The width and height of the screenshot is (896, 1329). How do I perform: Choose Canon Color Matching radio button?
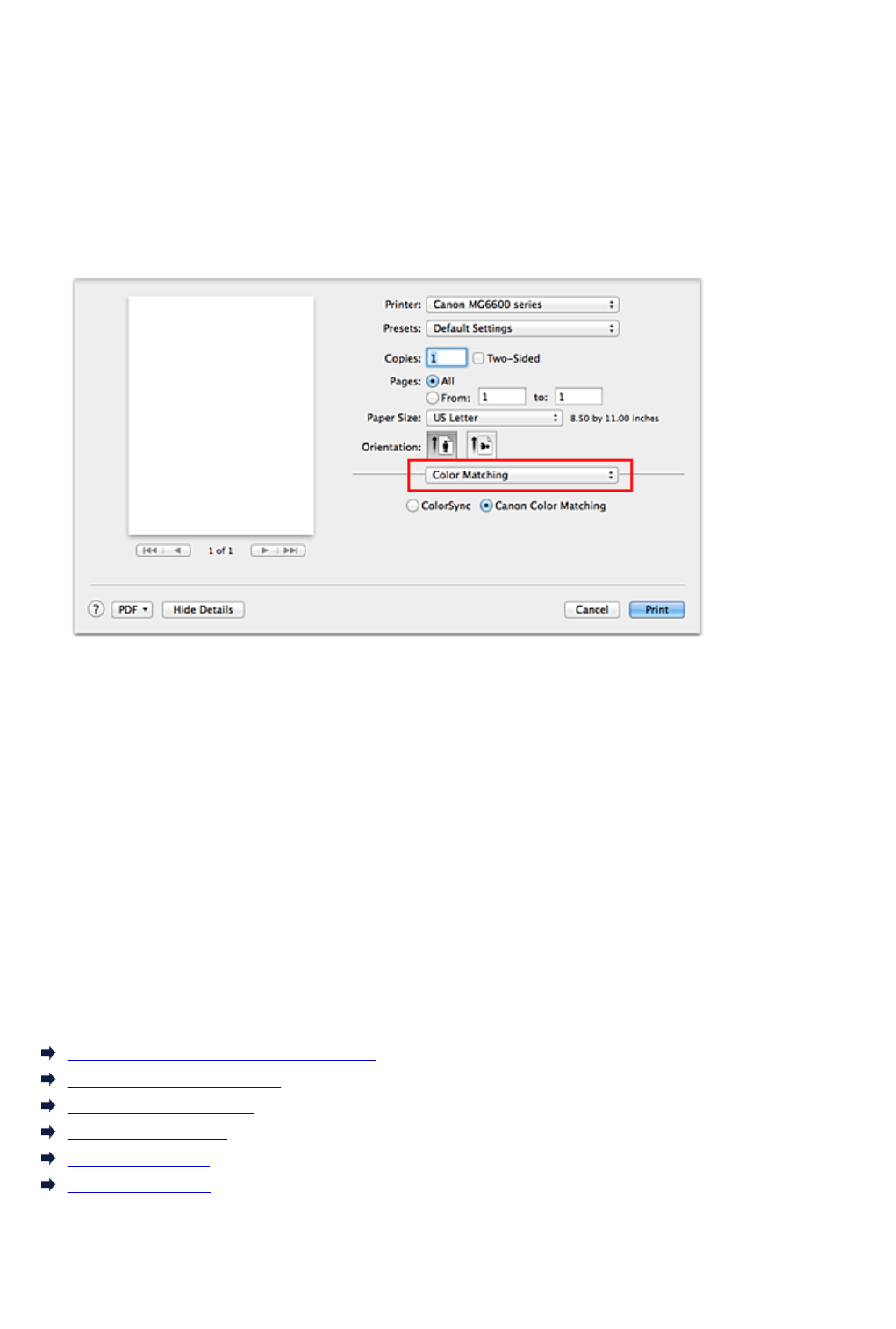pos(486,506)
